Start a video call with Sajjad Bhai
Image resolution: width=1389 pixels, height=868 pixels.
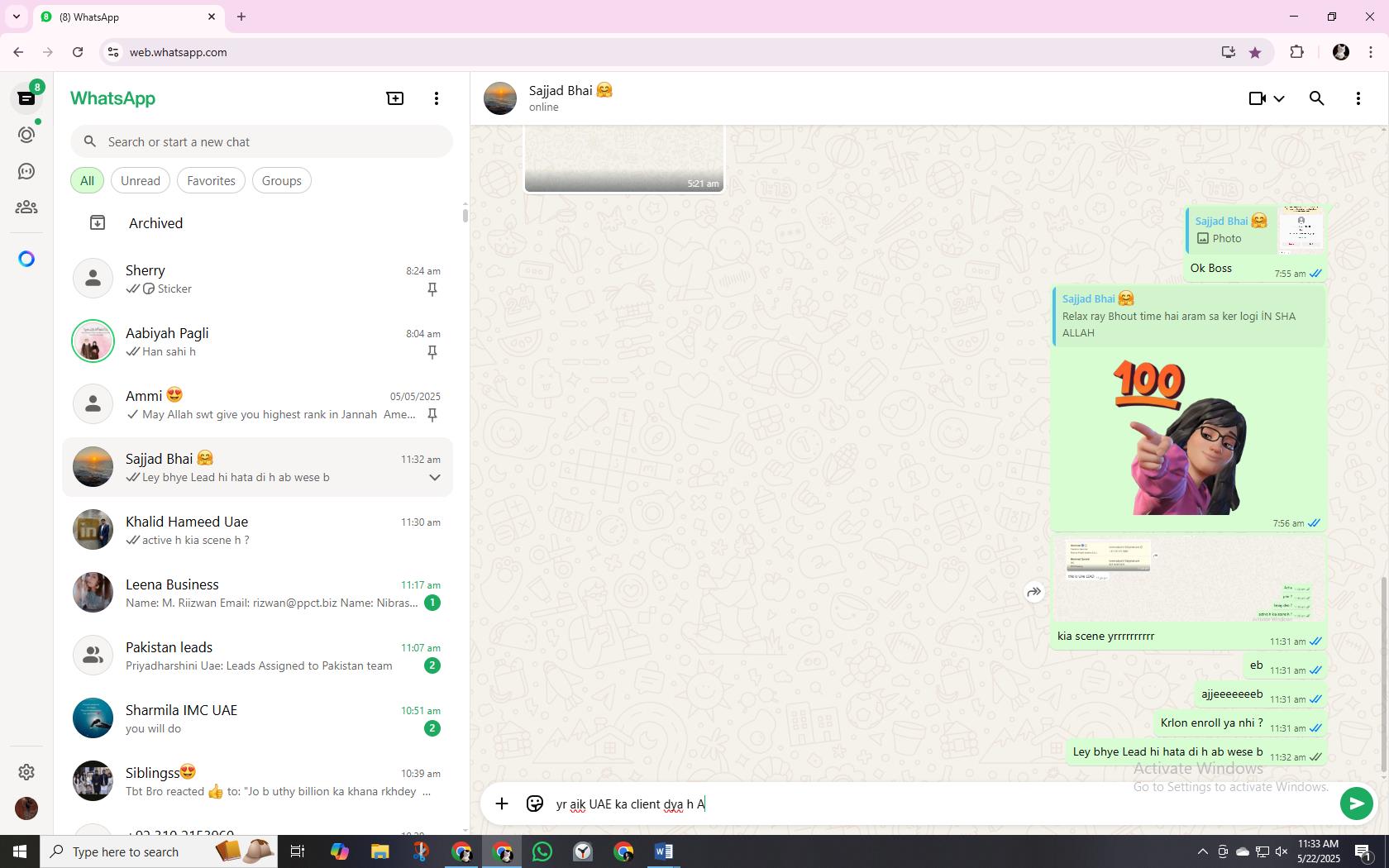pyautogui.click(x=1258, y=98)
